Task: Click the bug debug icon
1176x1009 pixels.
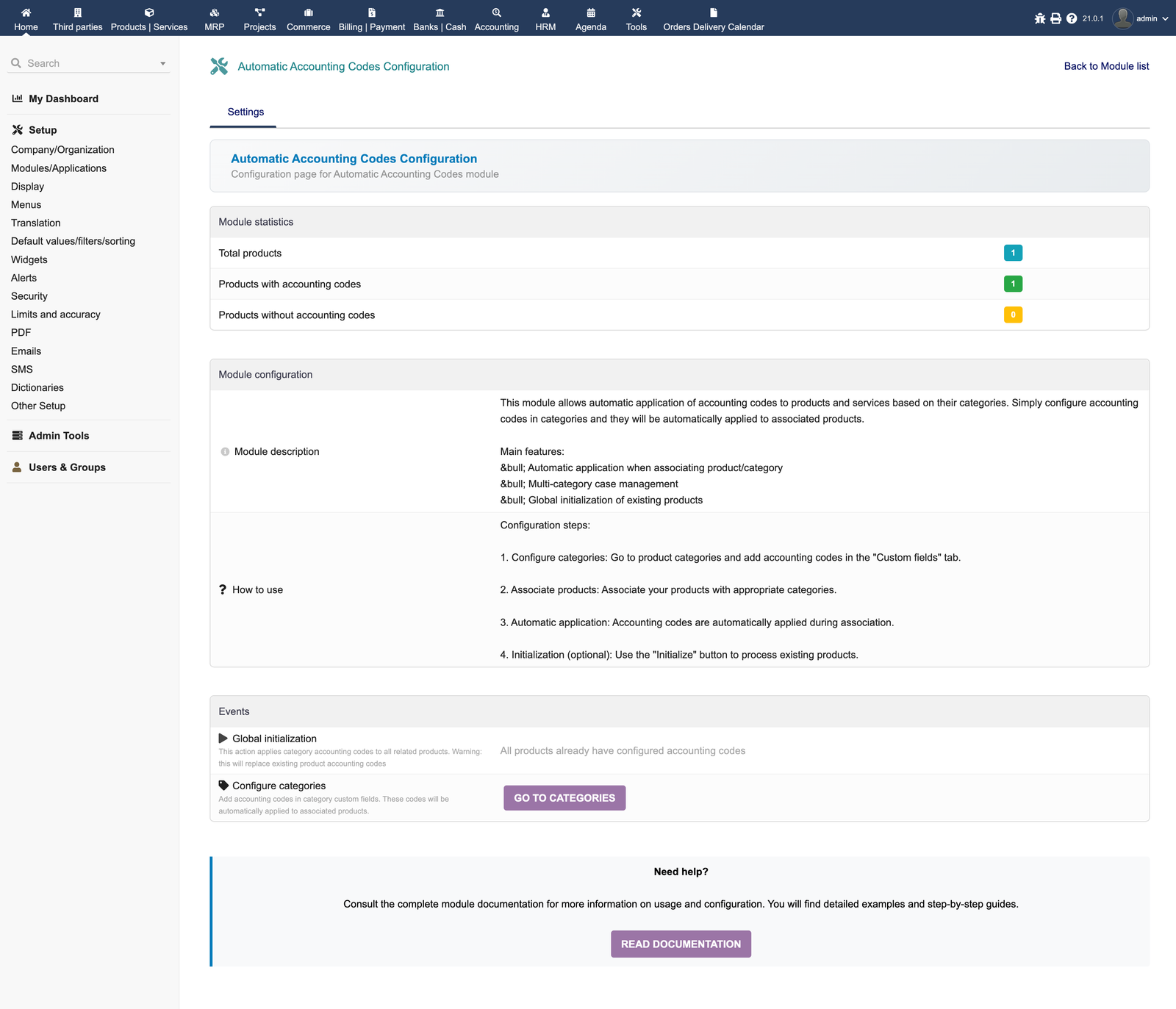Action: coord(1039,18)
